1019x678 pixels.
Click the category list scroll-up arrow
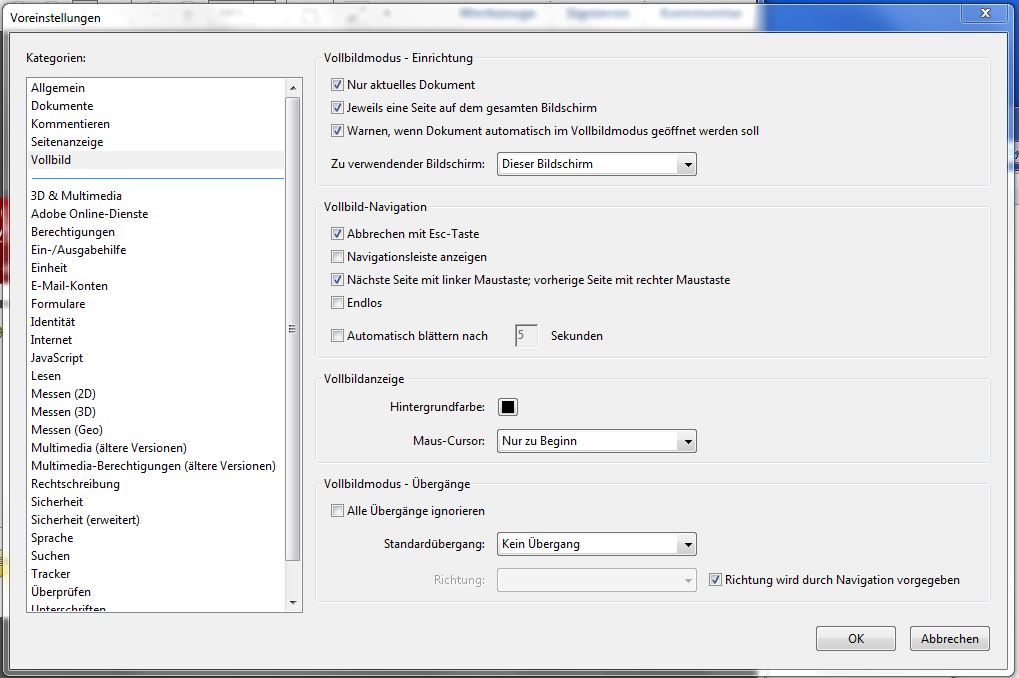(x=293, y=88)
